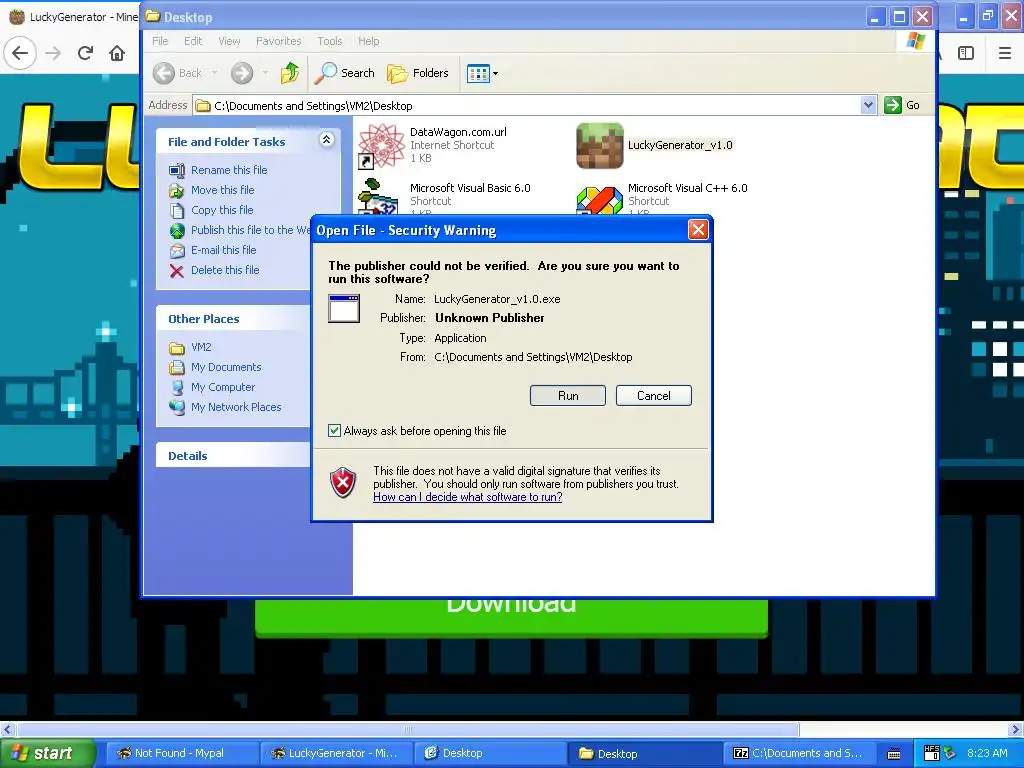This screenshot has width=1024, height=768.
Task: Switch to LuckyGenerator taskbar item
Action: click(x=334, y=753)
